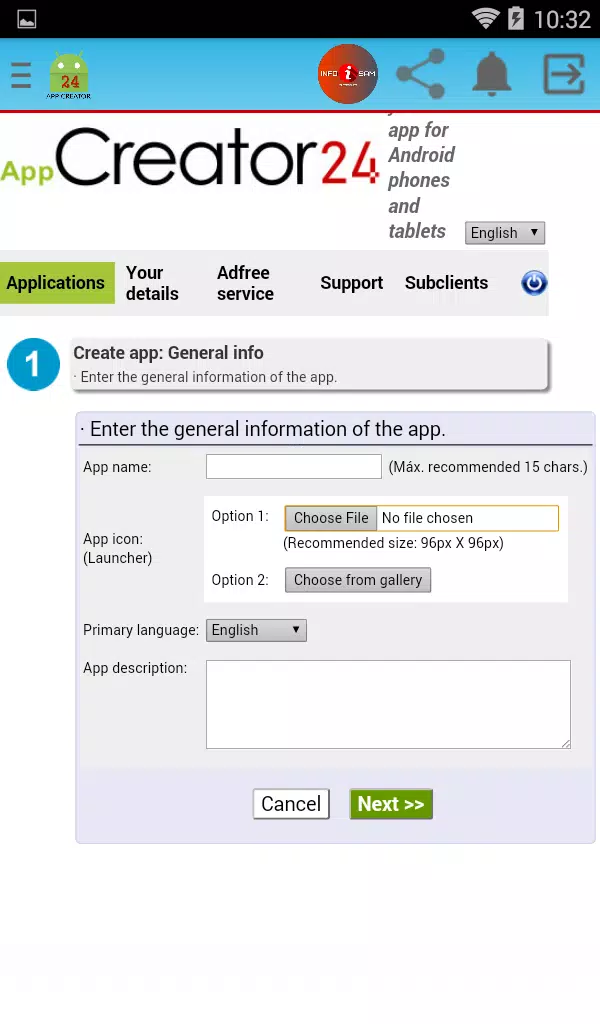Tap the exit/logout arrow icon

pos(564,74)
